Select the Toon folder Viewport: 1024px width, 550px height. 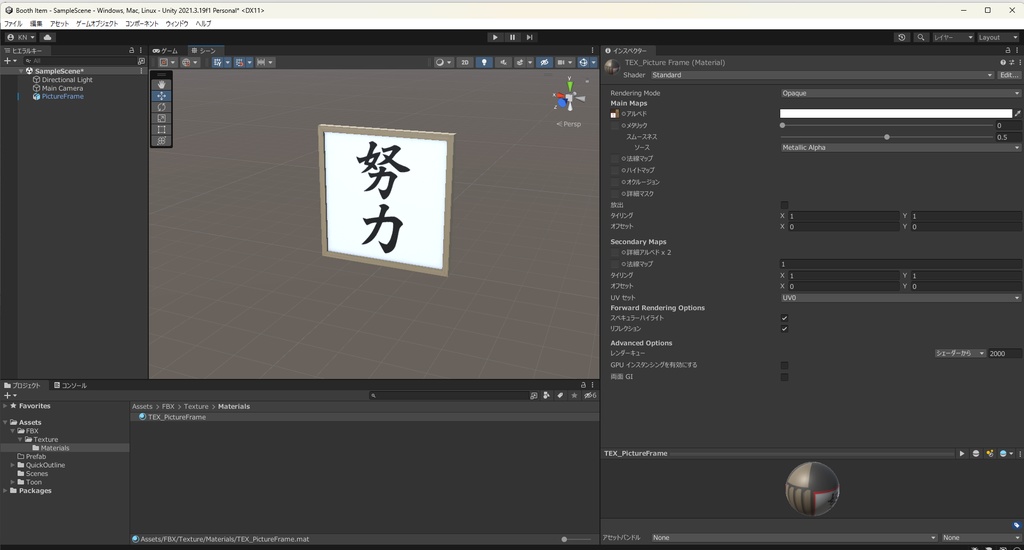pyautogui.click(x=33, y=482)
